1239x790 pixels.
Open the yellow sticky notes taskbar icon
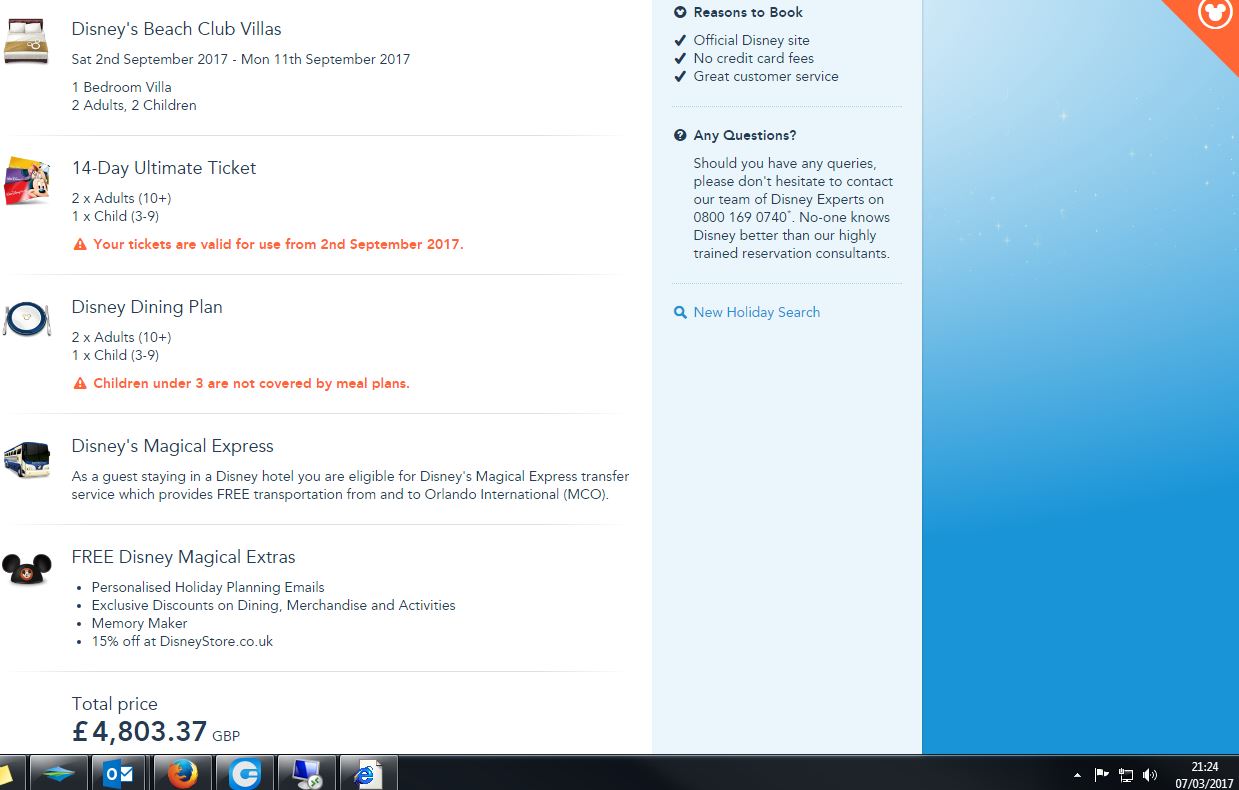coord(6,774)
